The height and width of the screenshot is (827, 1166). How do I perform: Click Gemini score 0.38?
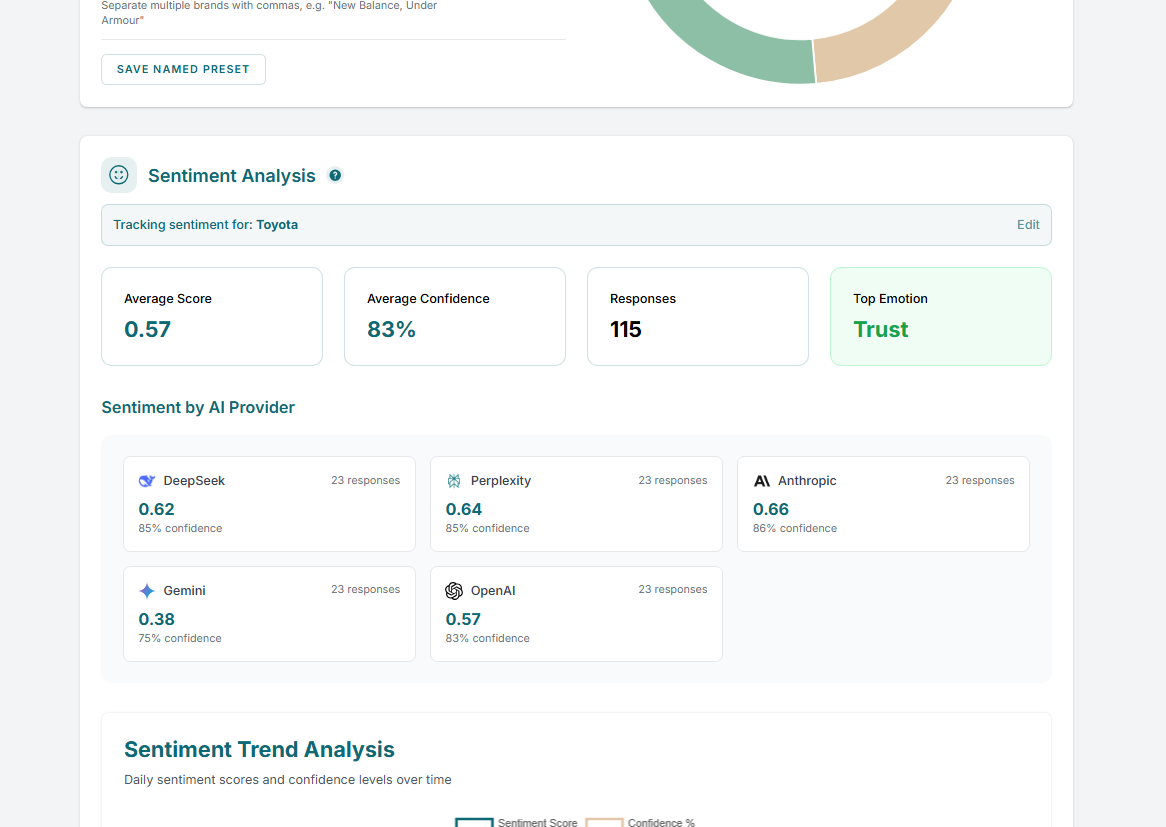(156, 620)
